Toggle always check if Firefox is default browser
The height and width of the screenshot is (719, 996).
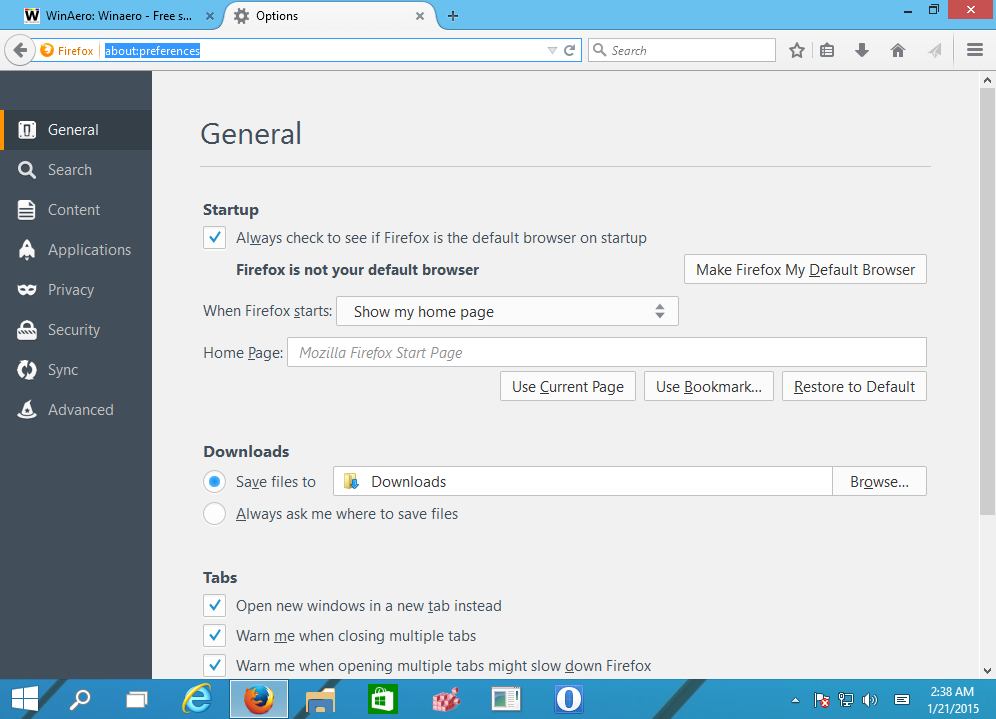pyautogui.click(x=214, y=237)
